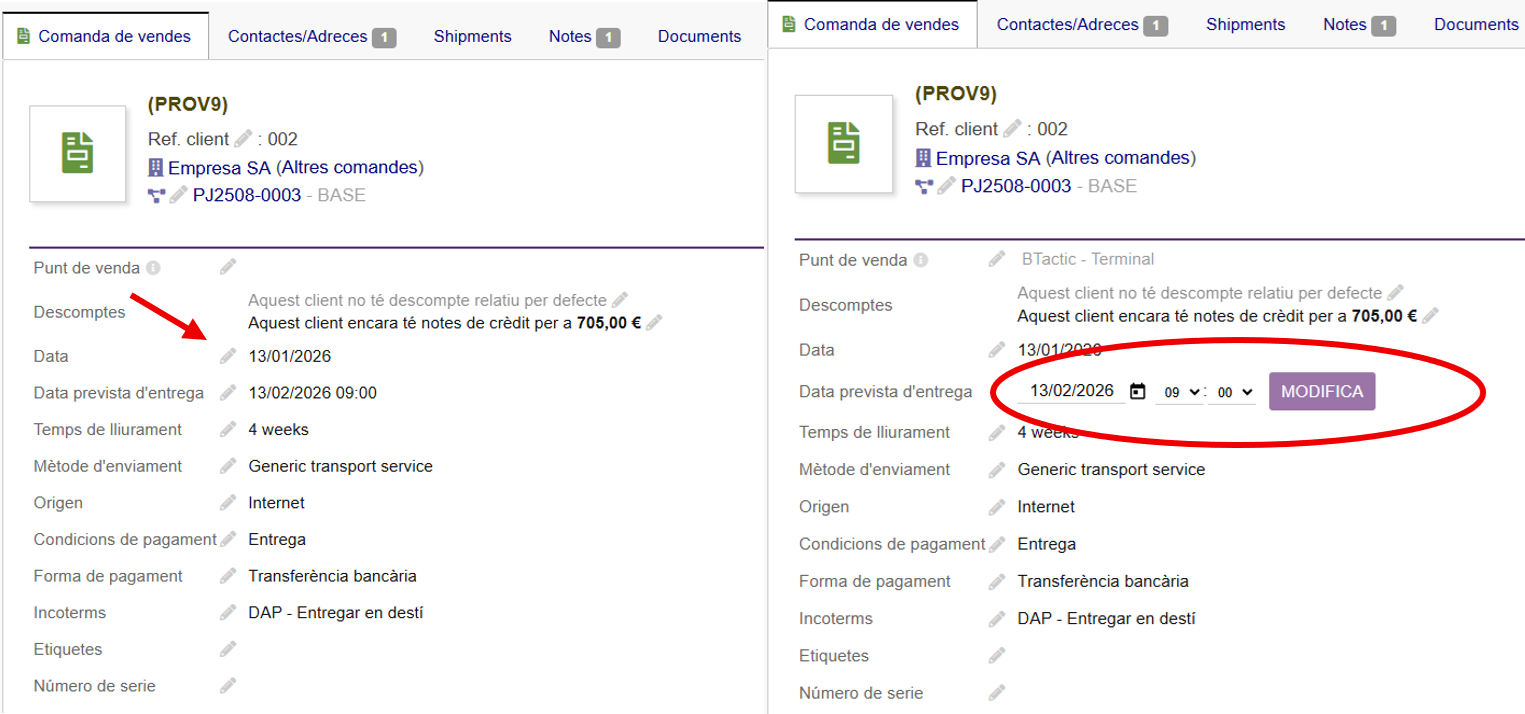Click the green order thumbnail in left panel
This screenshot has width=1525, height=714.
point(82,153)
